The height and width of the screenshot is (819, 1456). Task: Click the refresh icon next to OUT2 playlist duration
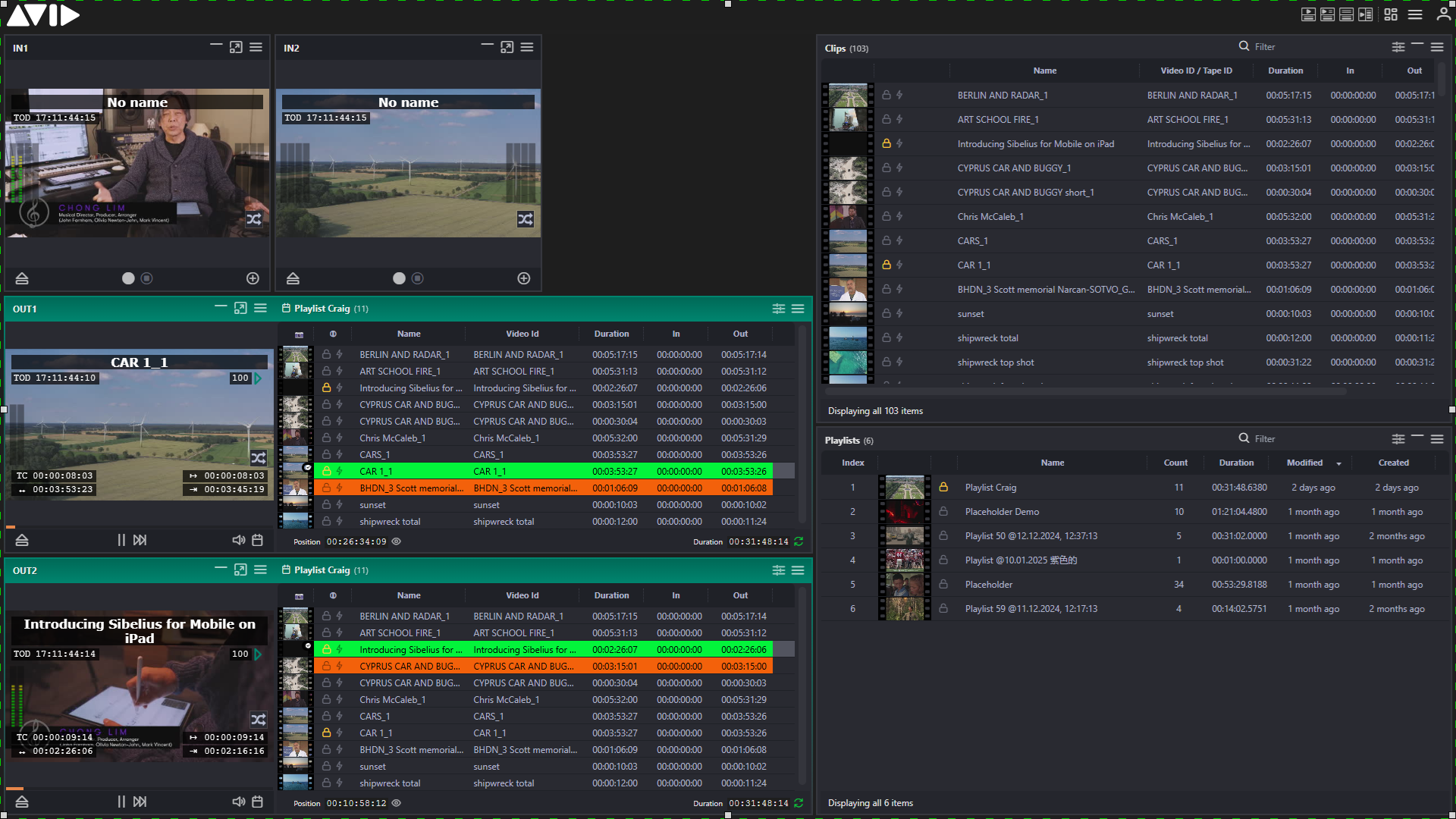(x=799, y=803)
